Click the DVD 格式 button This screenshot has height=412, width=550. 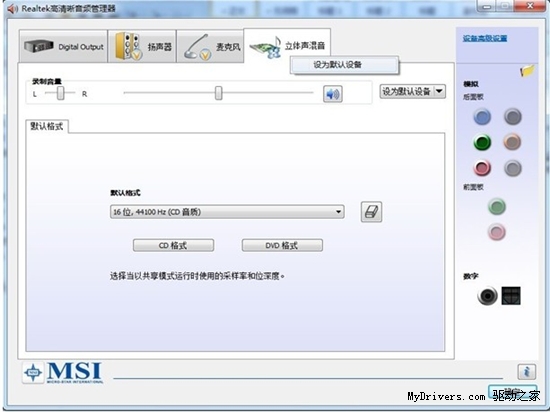click(x=282, y=245)
